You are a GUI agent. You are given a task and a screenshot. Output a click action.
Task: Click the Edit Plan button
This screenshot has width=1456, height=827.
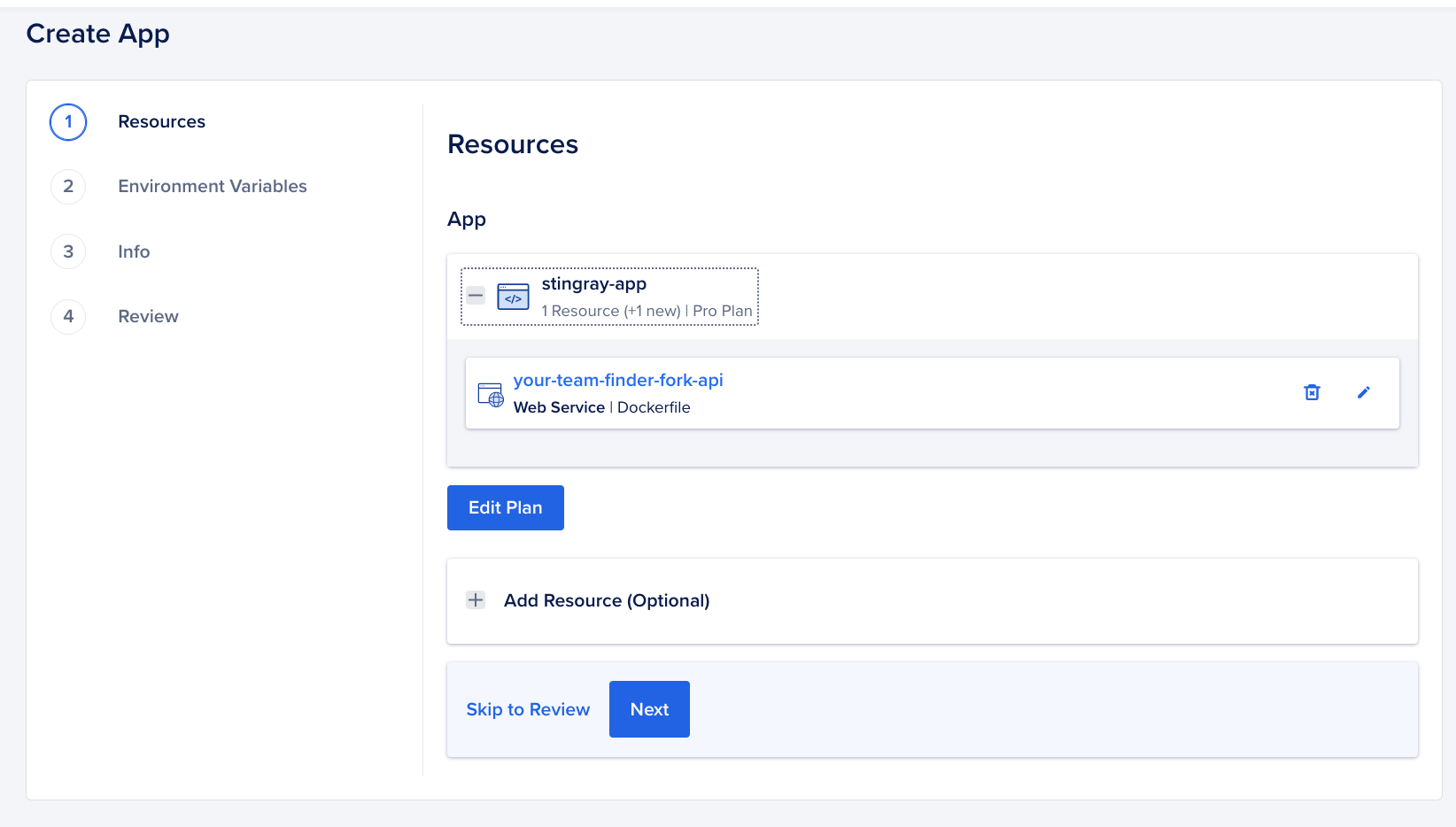pos(506,507)
